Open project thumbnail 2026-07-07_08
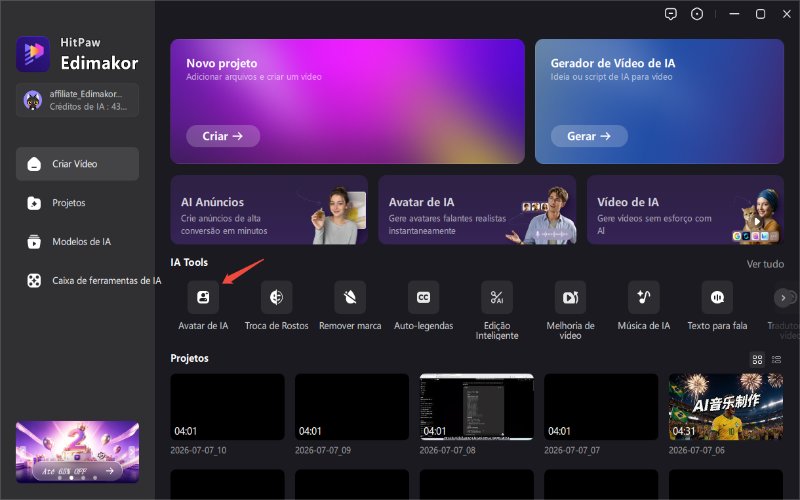The height and width of the screenshot is (500, 800). [x=477, y=407]
